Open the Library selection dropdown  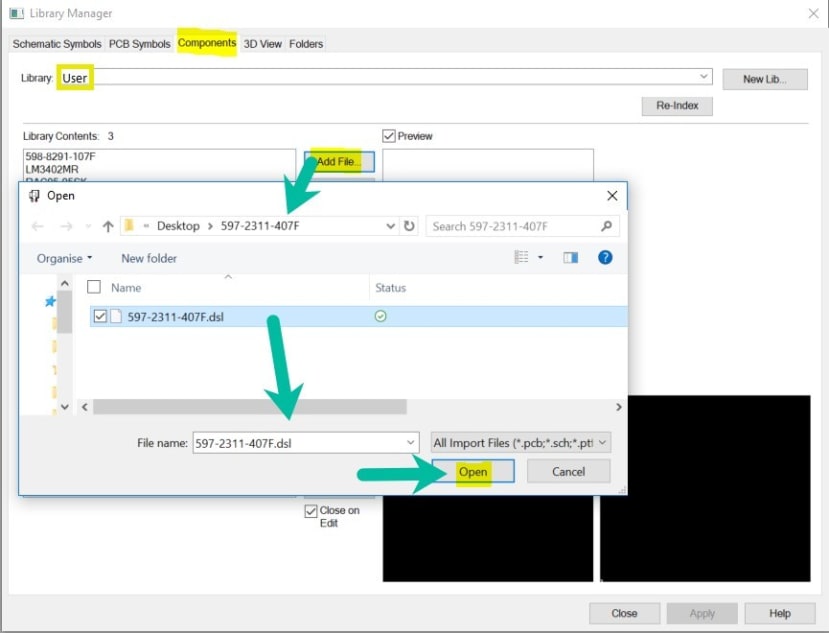pyautogui.click(x=702, y=76)
